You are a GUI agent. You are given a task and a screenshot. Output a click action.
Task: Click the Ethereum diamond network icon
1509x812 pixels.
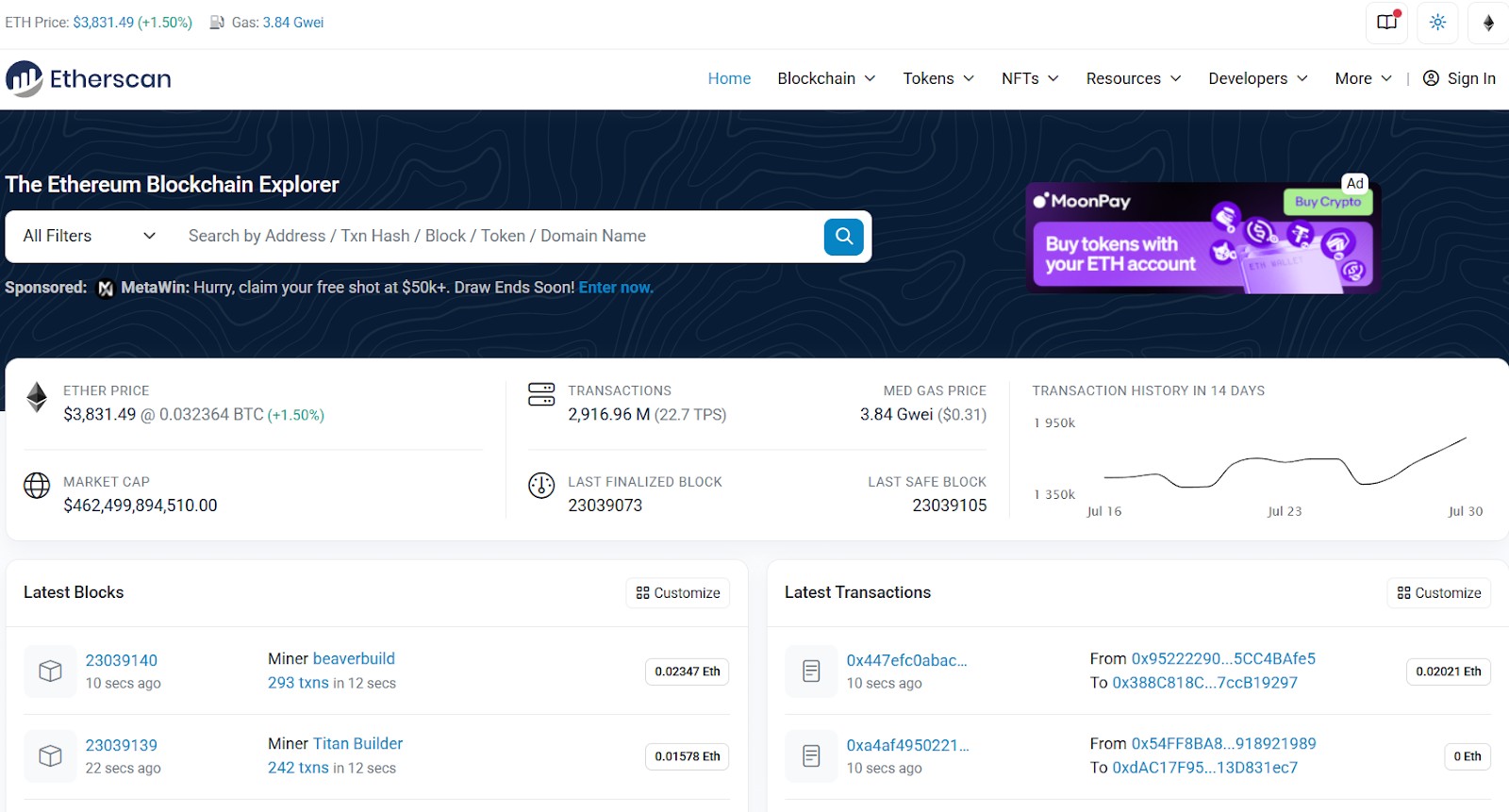[1488, 23]
